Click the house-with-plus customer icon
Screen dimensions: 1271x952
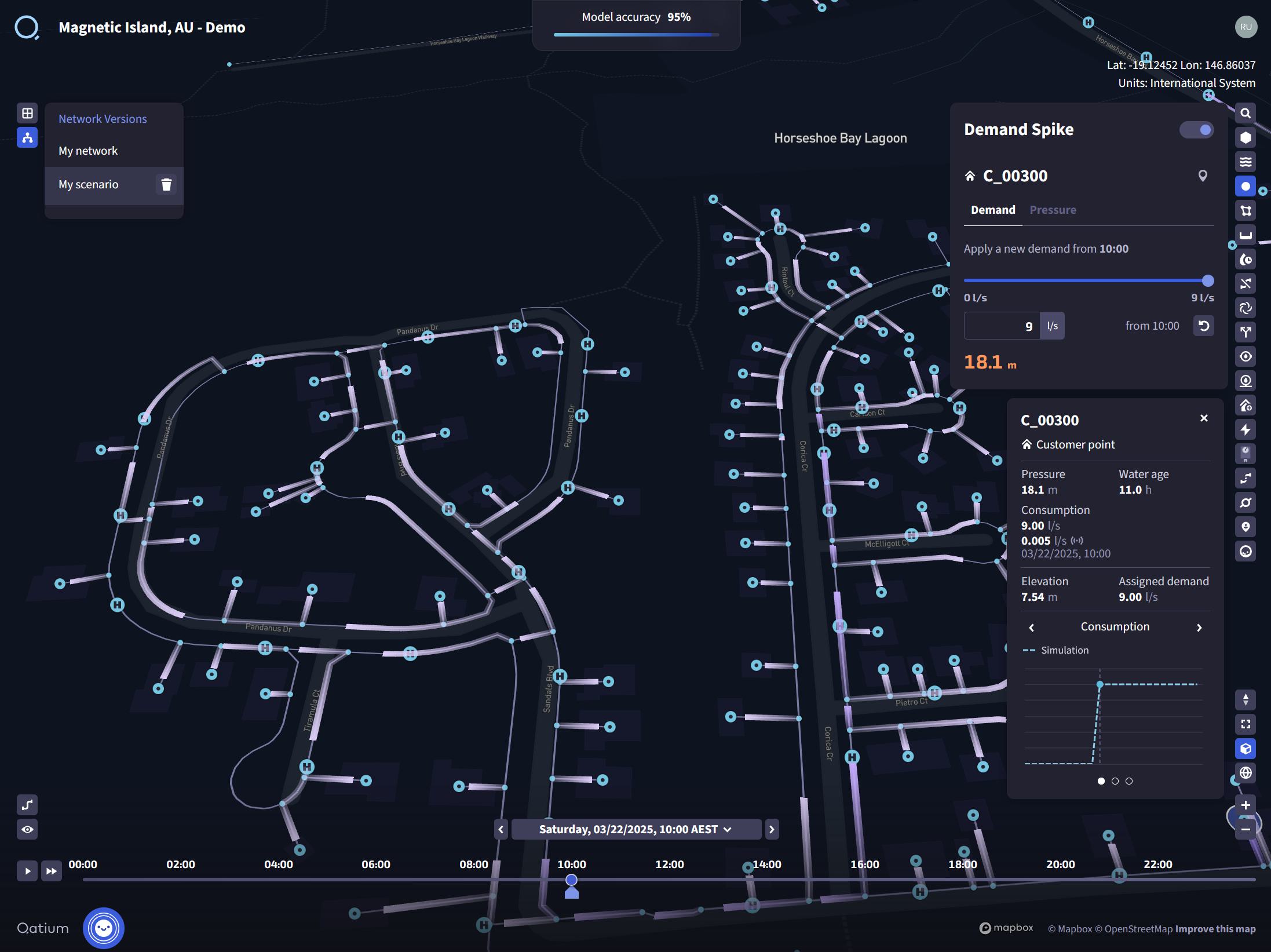pos(1246,406)
